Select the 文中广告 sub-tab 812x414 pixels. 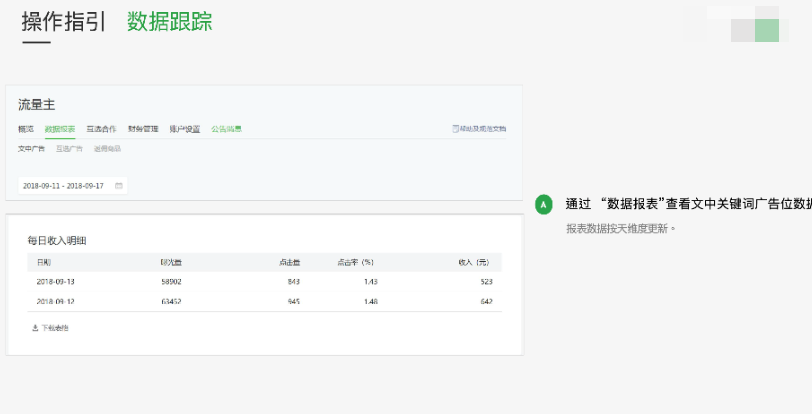point(32,149)
